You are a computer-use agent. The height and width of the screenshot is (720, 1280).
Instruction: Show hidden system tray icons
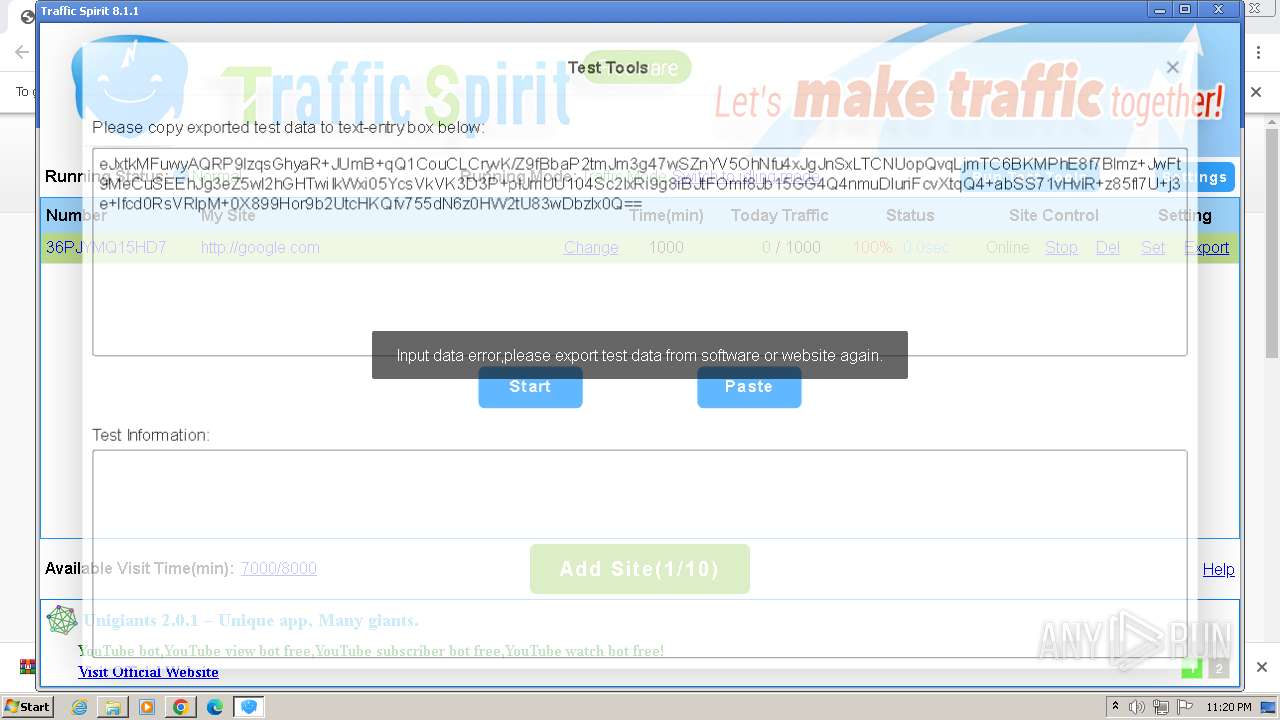point(1115,707)
